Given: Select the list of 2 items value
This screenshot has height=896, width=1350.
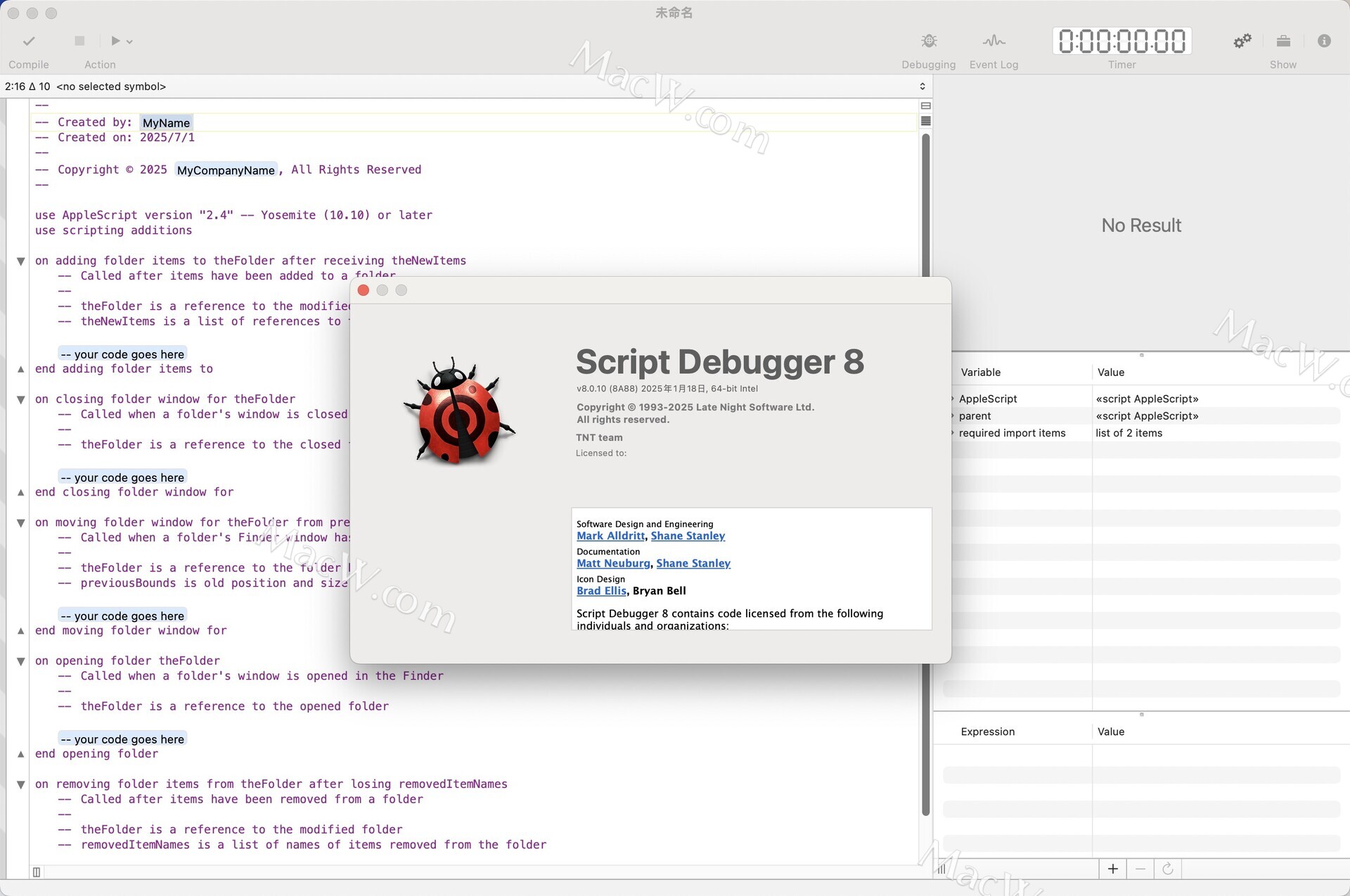Looking at the screenshot, I should coord(1129,433).
